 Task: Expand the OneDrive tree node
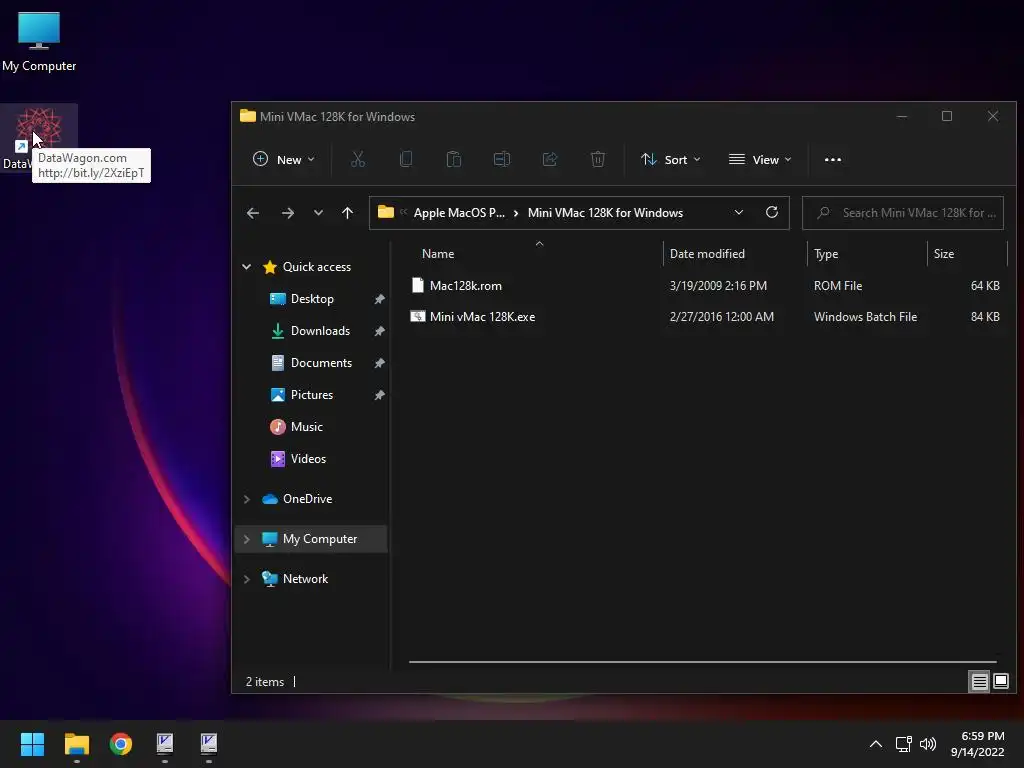pyautogui.click(x=246, y=499)
